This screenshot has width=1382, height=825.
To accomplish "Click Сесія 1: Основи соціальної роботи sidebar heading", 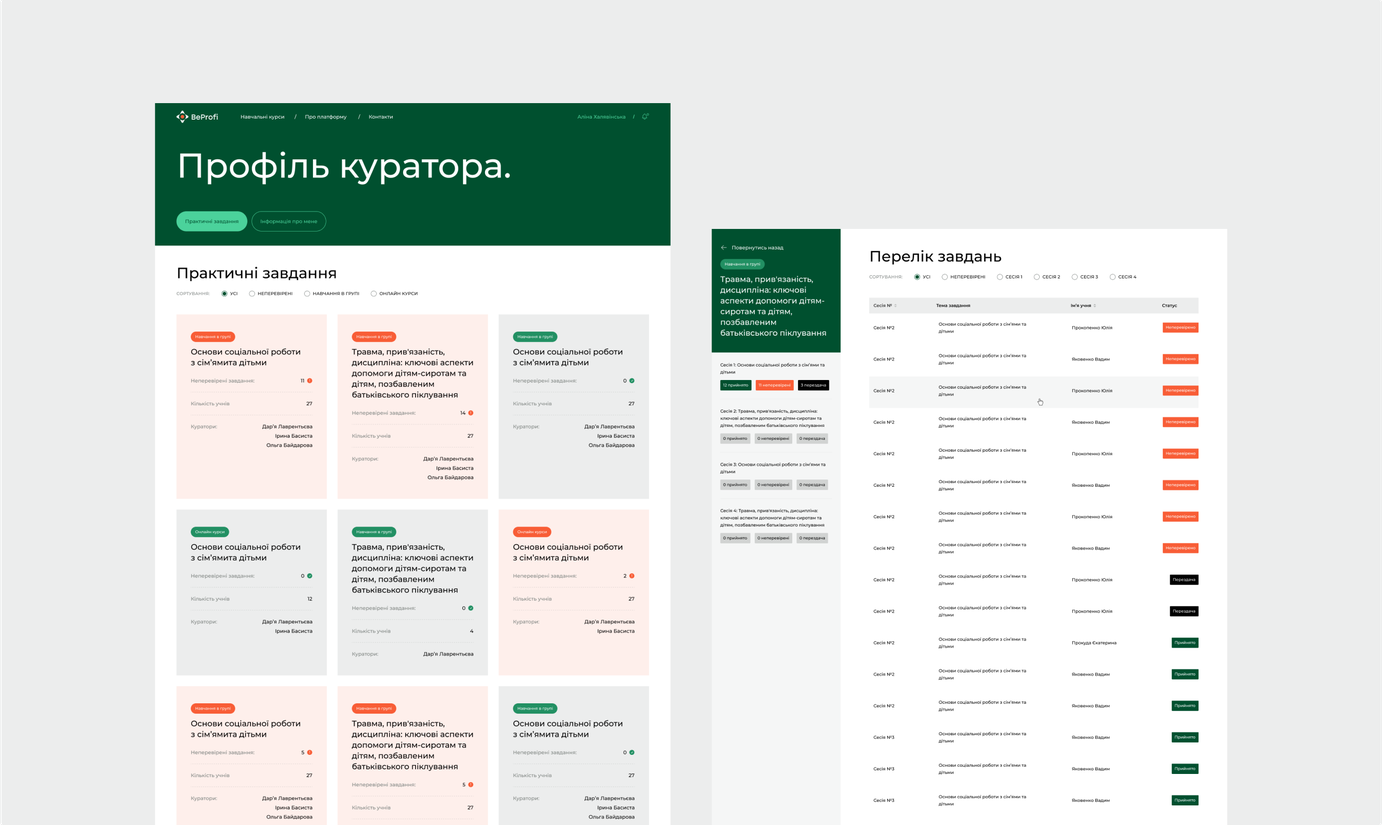I will 773,369.
